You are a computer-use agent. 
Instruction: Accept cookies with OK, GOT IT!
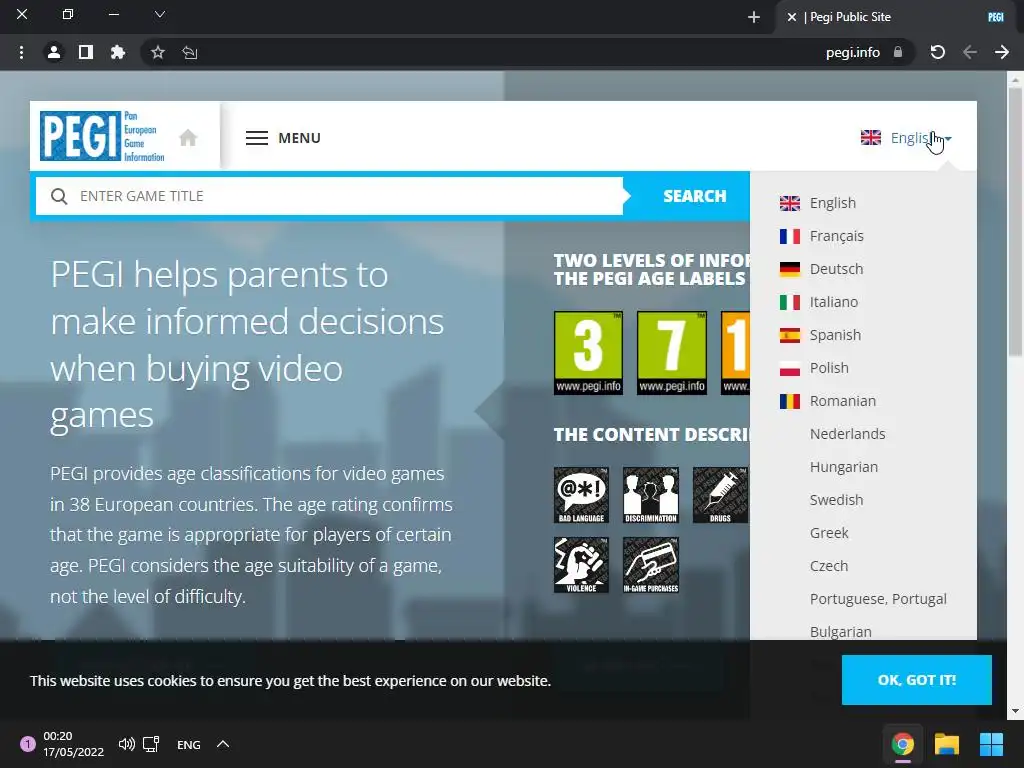point(916,680)
